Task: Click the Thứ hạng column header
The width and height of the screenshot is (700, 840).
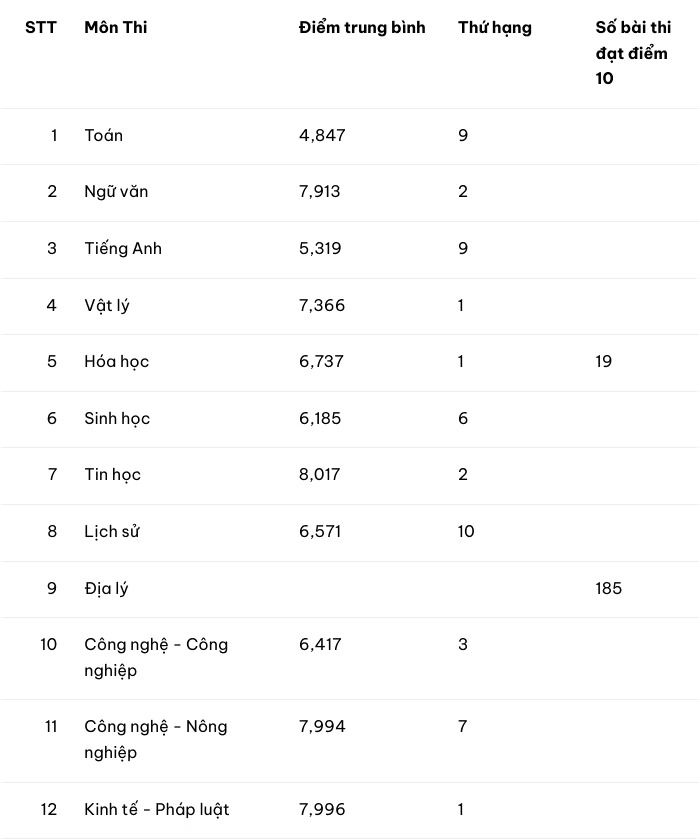Action: point(495,28)
